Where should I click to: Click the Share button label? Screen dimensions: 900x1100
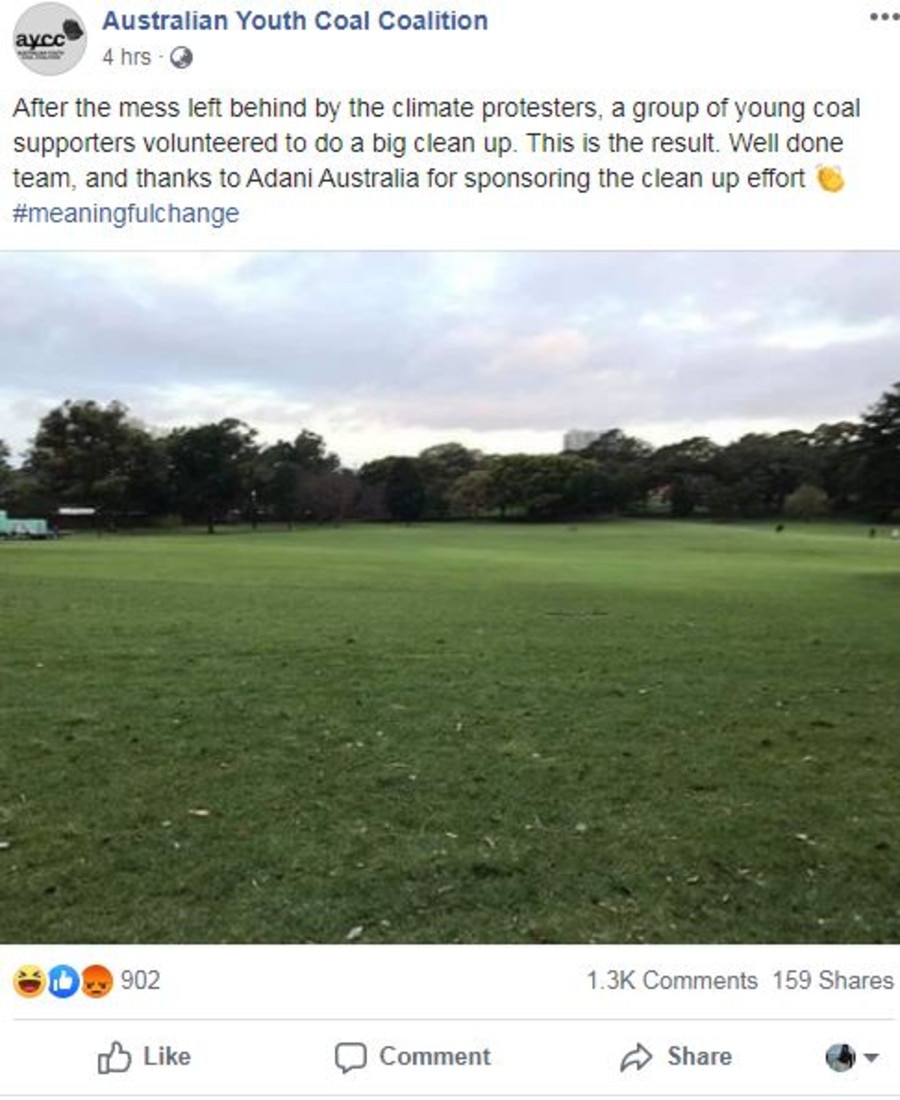tap(699, 1057)
